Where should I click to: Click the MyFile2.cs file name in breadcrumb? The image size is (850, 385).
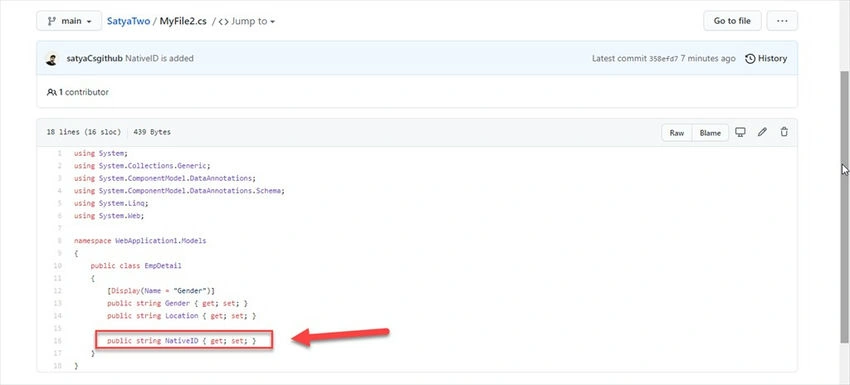pos(183,21)
